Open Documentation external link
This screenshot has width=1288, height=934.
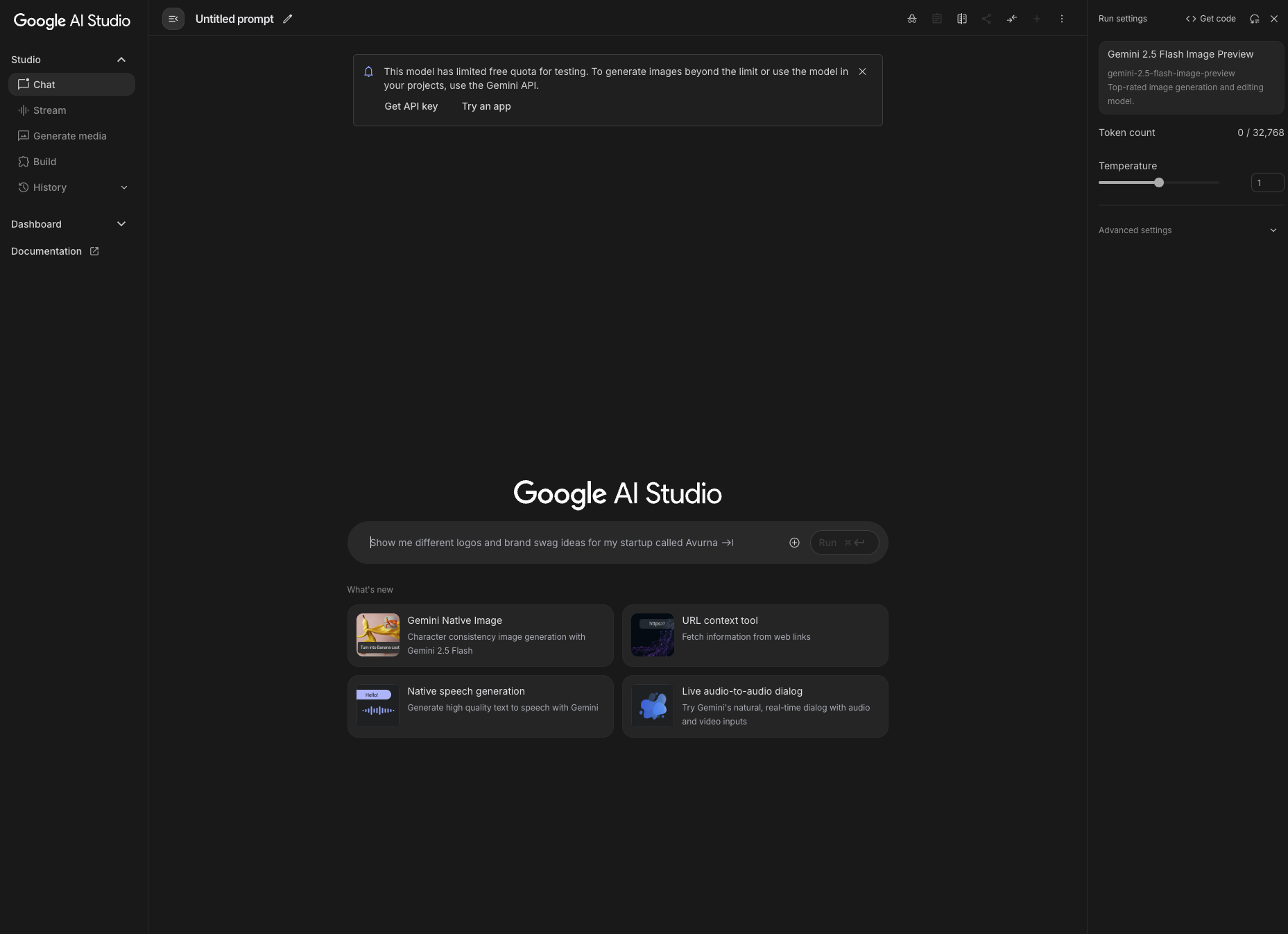point(55,251)
